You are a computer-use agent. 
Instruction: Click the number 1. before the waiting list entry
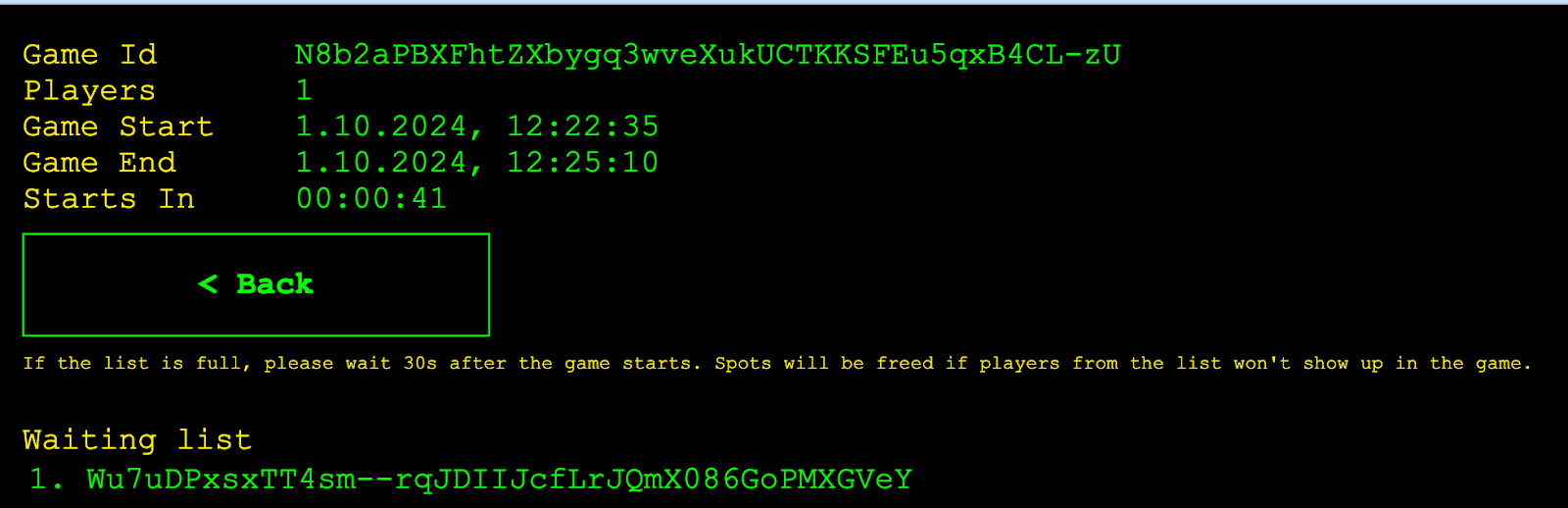coord(46,480)
